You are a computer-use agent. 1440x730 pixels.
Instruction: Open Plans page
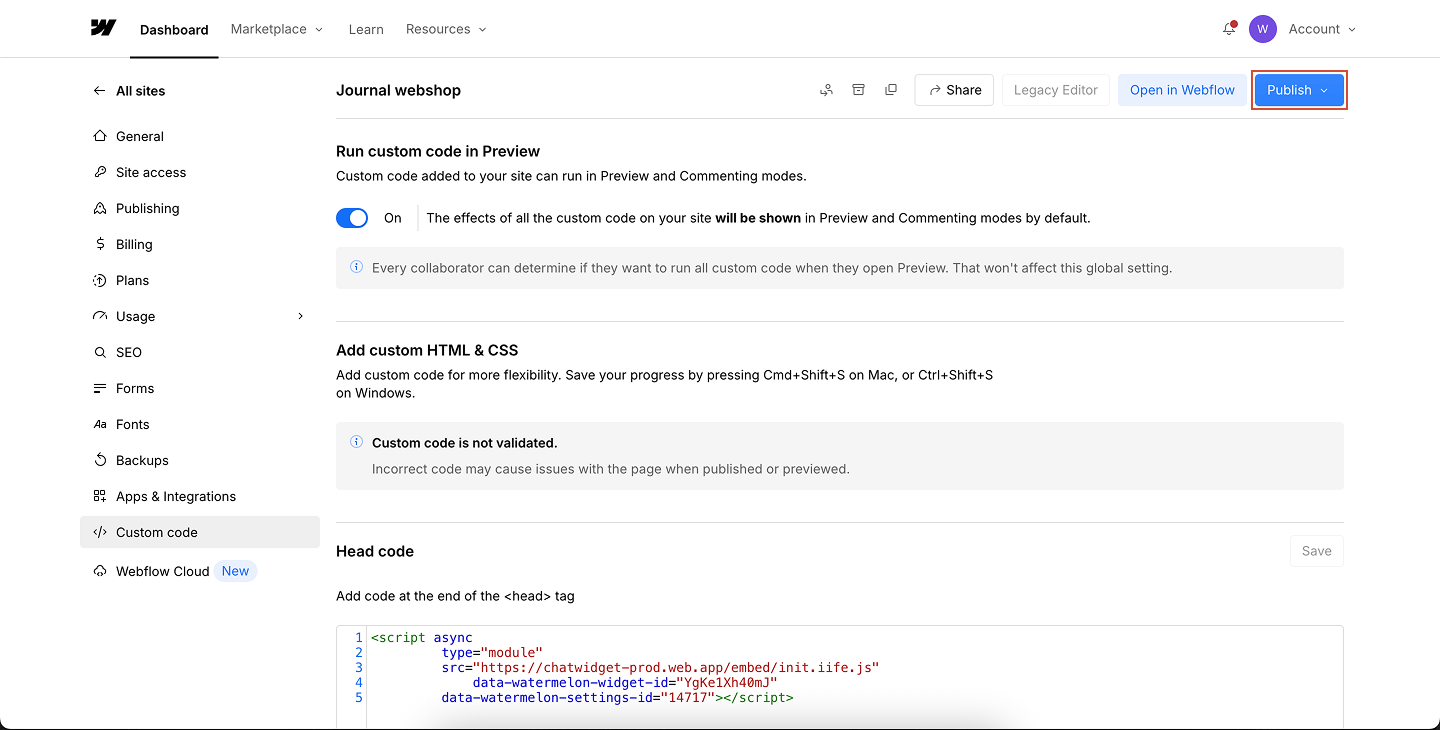tap(200, 280)
